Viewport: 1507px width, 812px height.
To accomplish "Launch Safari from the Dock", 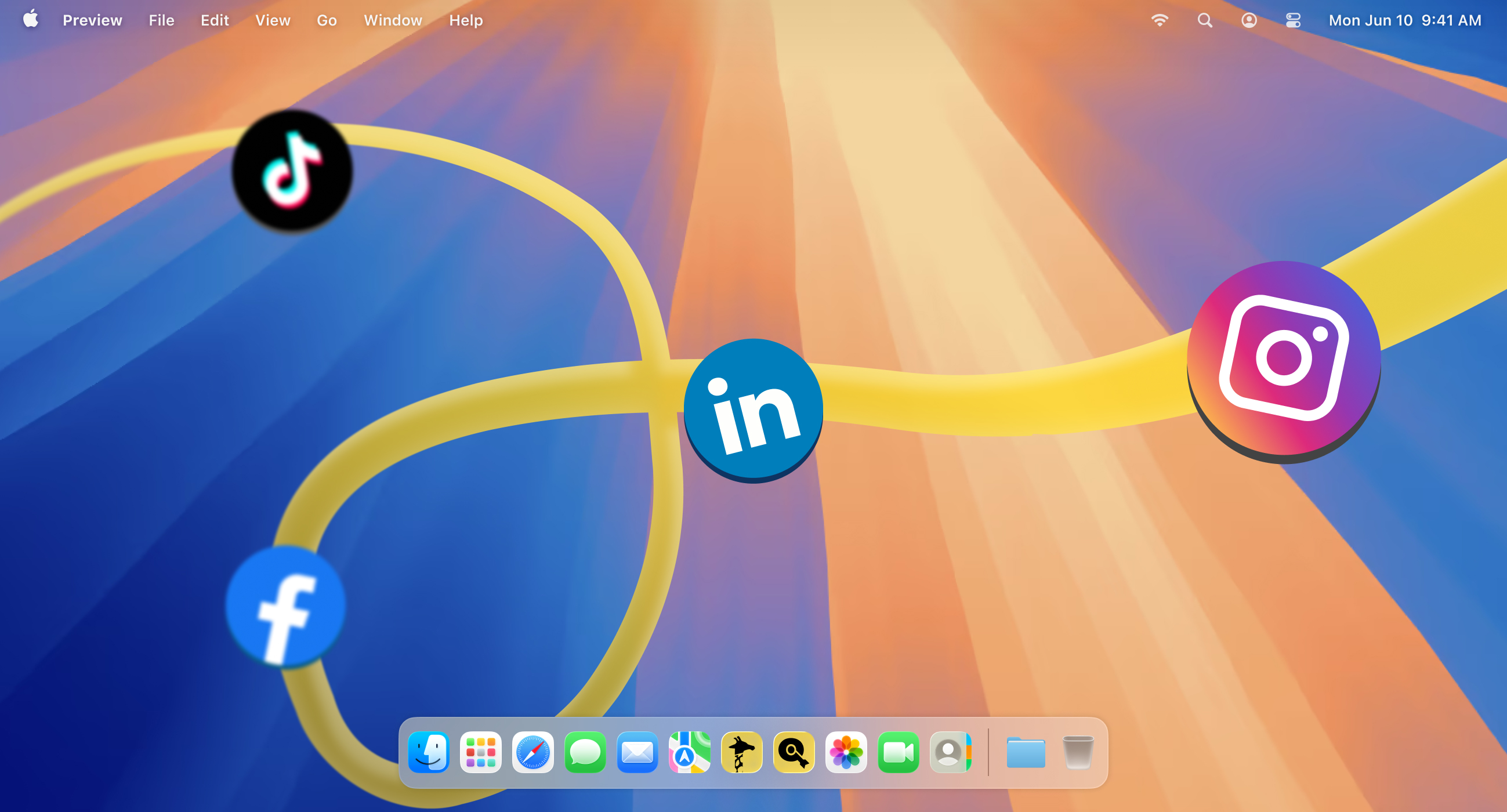I will coord(533,752).
